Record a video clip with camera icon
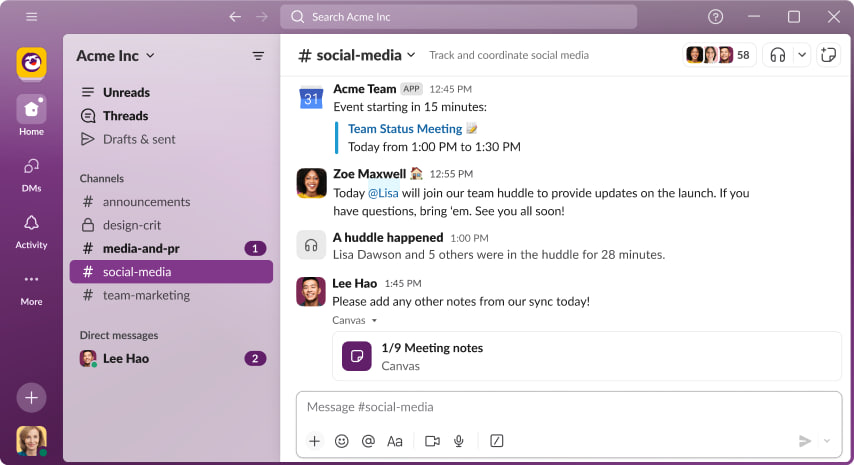This screenshot has width=854, height=465. [x=432, y=441]
